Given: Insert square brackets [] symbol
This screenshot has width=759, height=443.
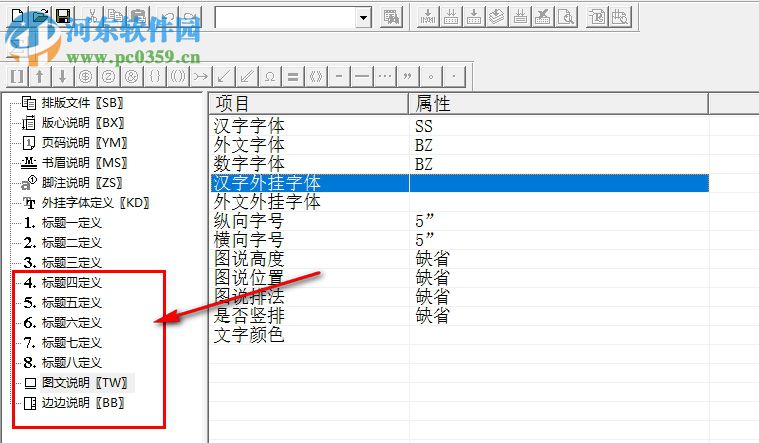Looking at the screenshot, I should pyautogui.click(x=16, y=76).
